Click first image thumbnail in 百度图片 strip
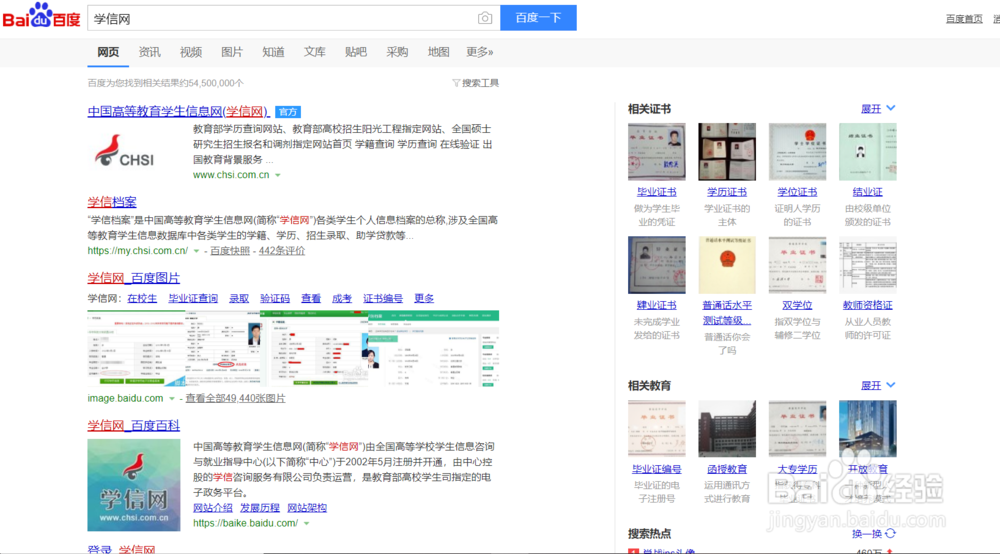 click(136, 349)
